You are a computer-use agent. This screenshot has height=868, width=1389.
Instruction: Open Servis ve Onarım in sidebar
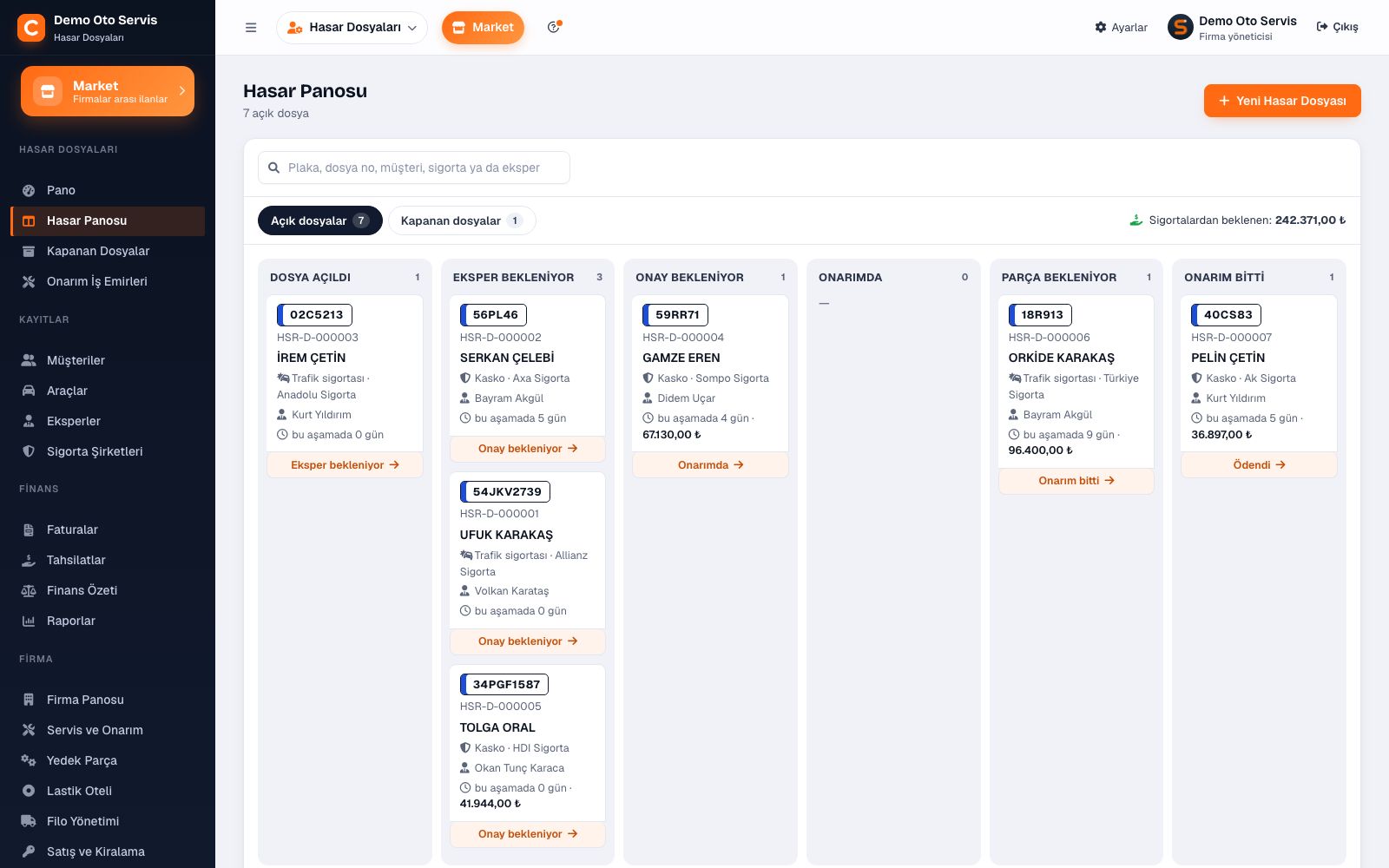[x=108, y=730]
